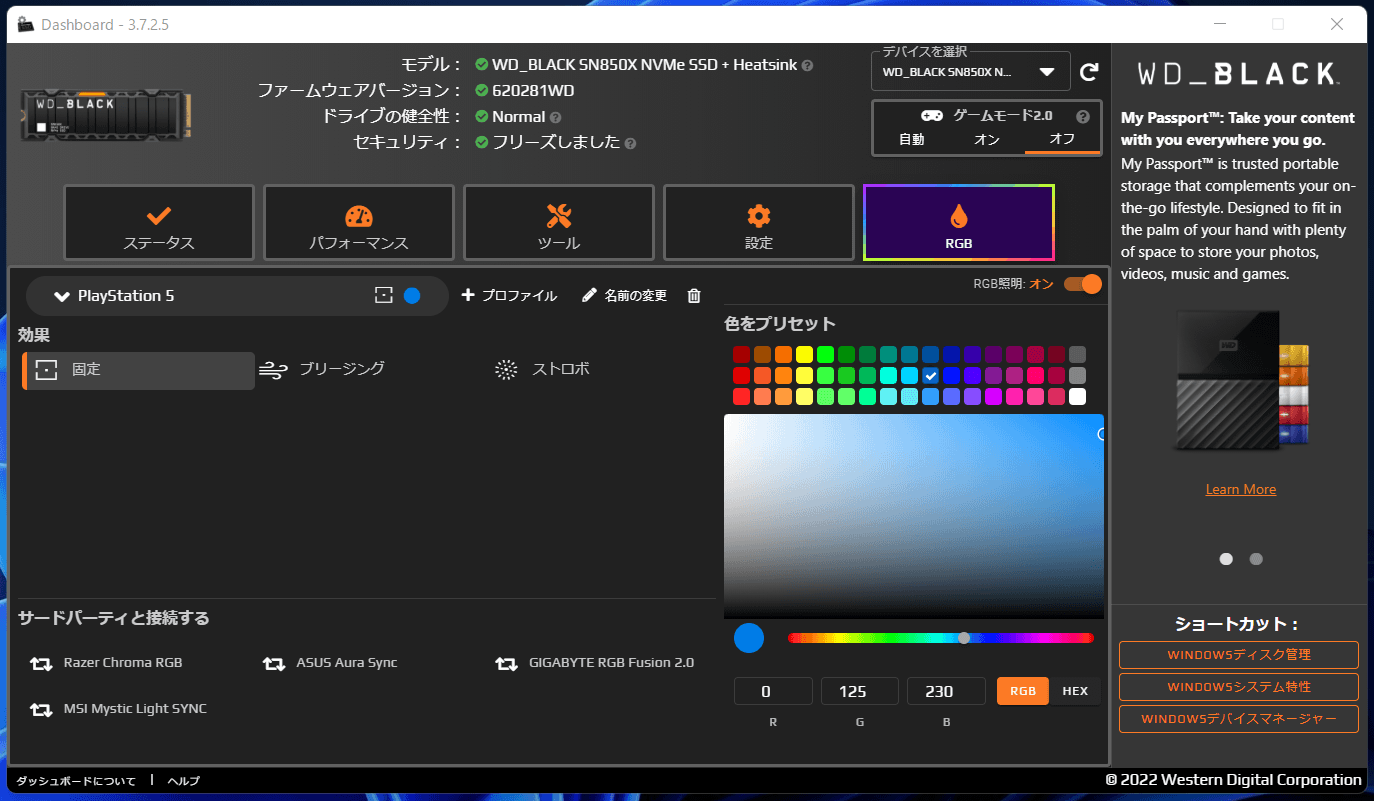Click the blue color dot in profile bar
The width and height of the screenshot is (1374, 801).
[412, 296]
